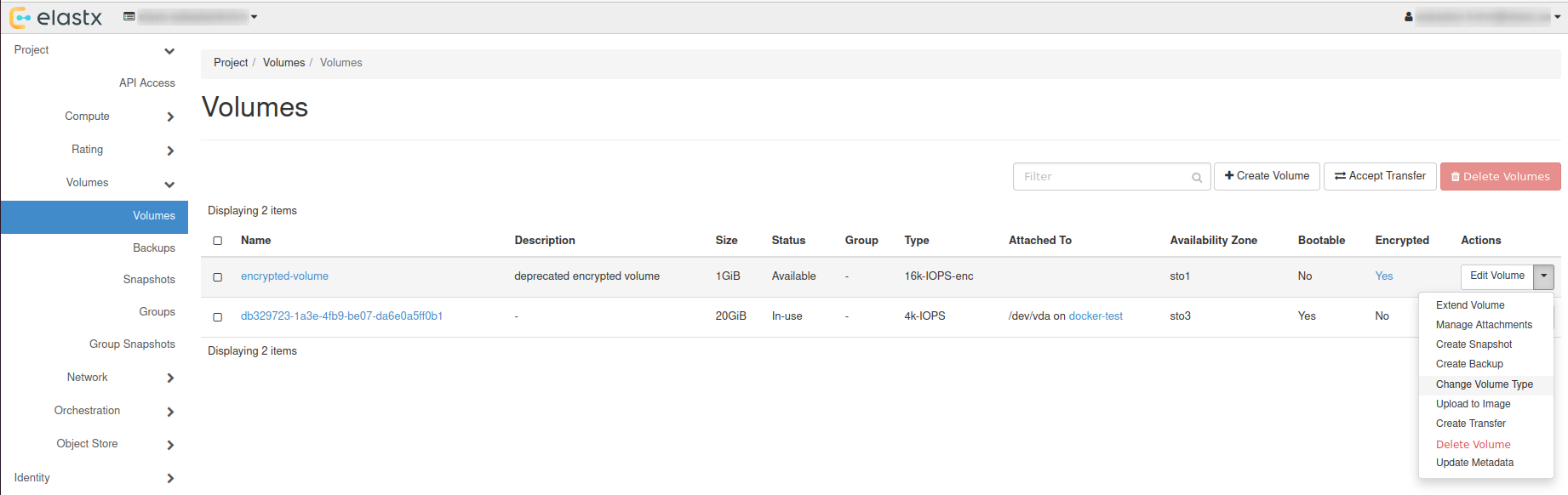Click the 4k-IOPS type cell
The height and width of the screenshot is (495, 1568).
(924, 316)
